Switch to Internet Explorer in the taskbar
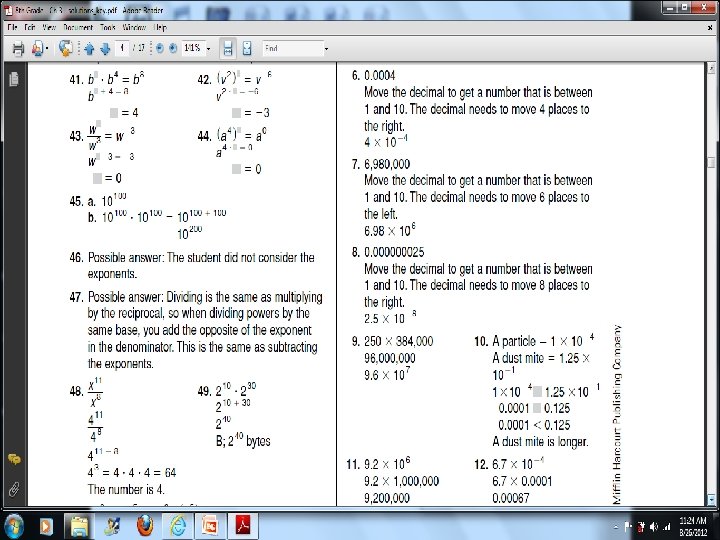 (x=178, y=526)
